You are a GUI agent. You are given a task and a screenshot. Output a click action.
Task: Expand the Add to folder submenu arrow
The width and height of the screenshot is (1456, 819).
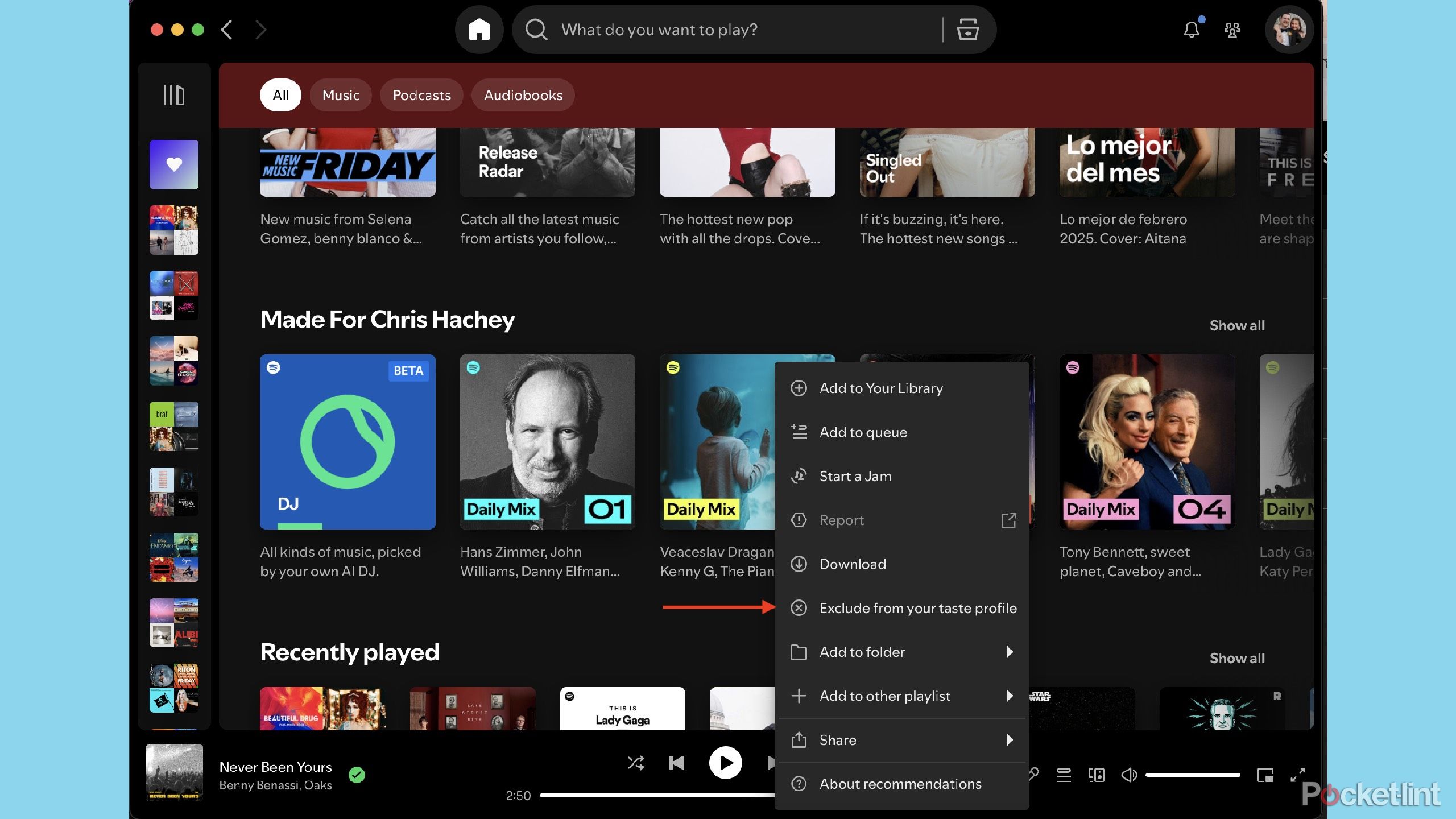tap(1010, 652)
